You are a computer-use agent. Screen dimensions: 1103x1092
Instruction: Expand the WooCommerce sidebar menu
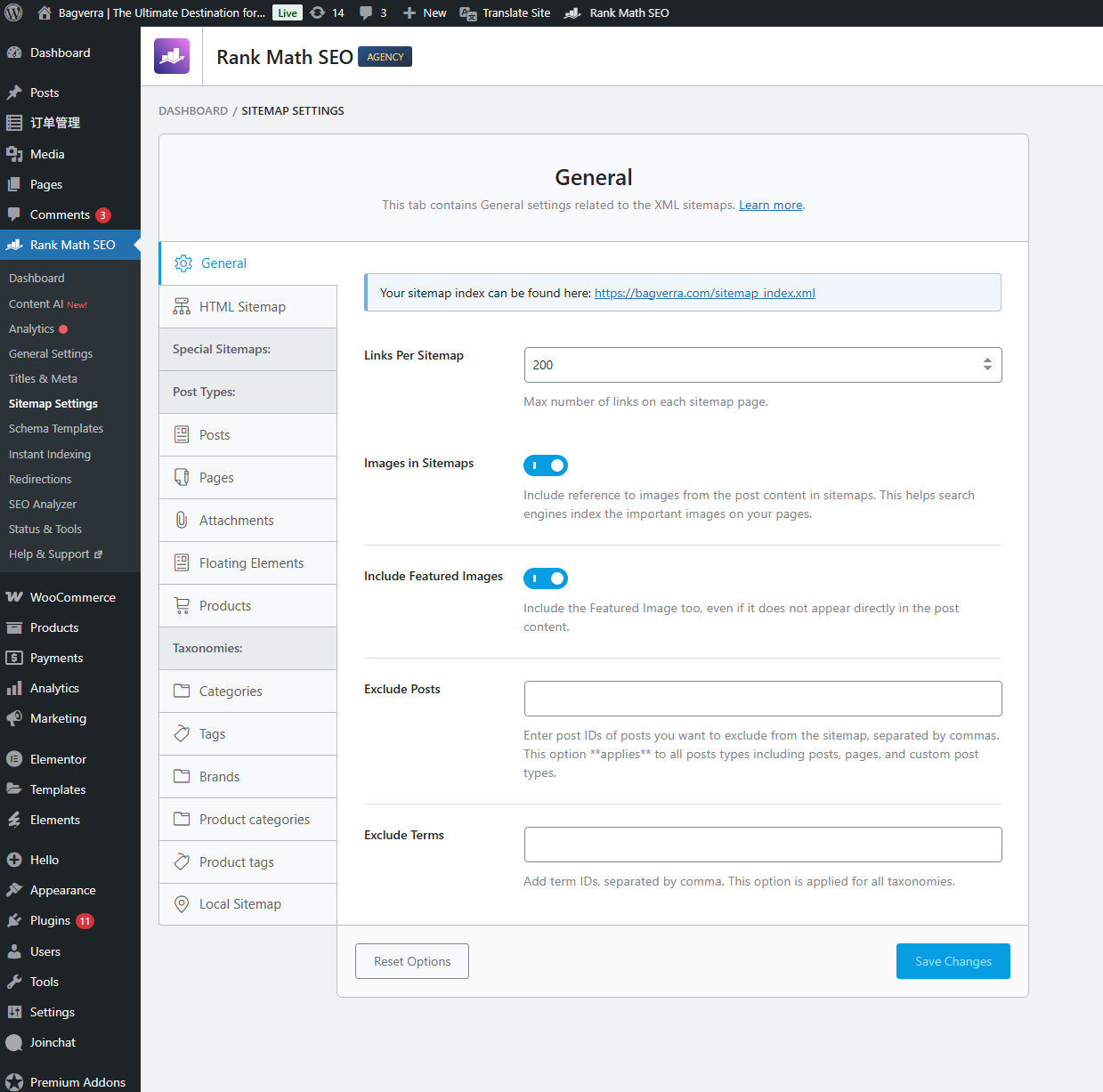[x=73, y=596]
